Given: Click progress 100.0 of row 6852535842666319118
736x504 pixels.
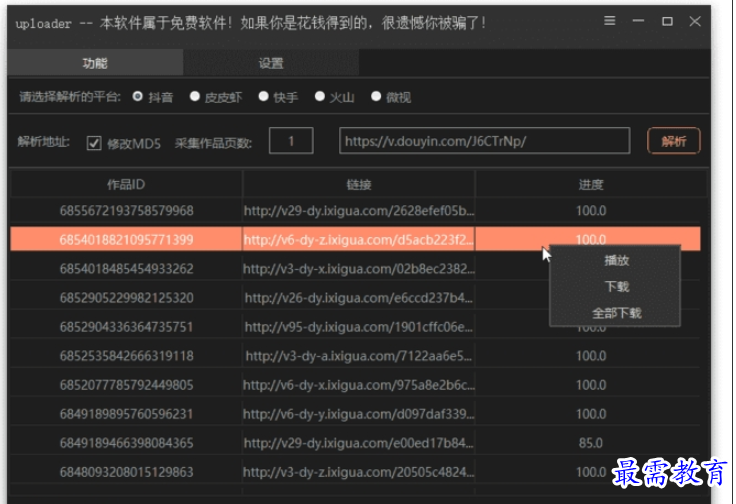Looking at the screenshot, I should point(590,356).
